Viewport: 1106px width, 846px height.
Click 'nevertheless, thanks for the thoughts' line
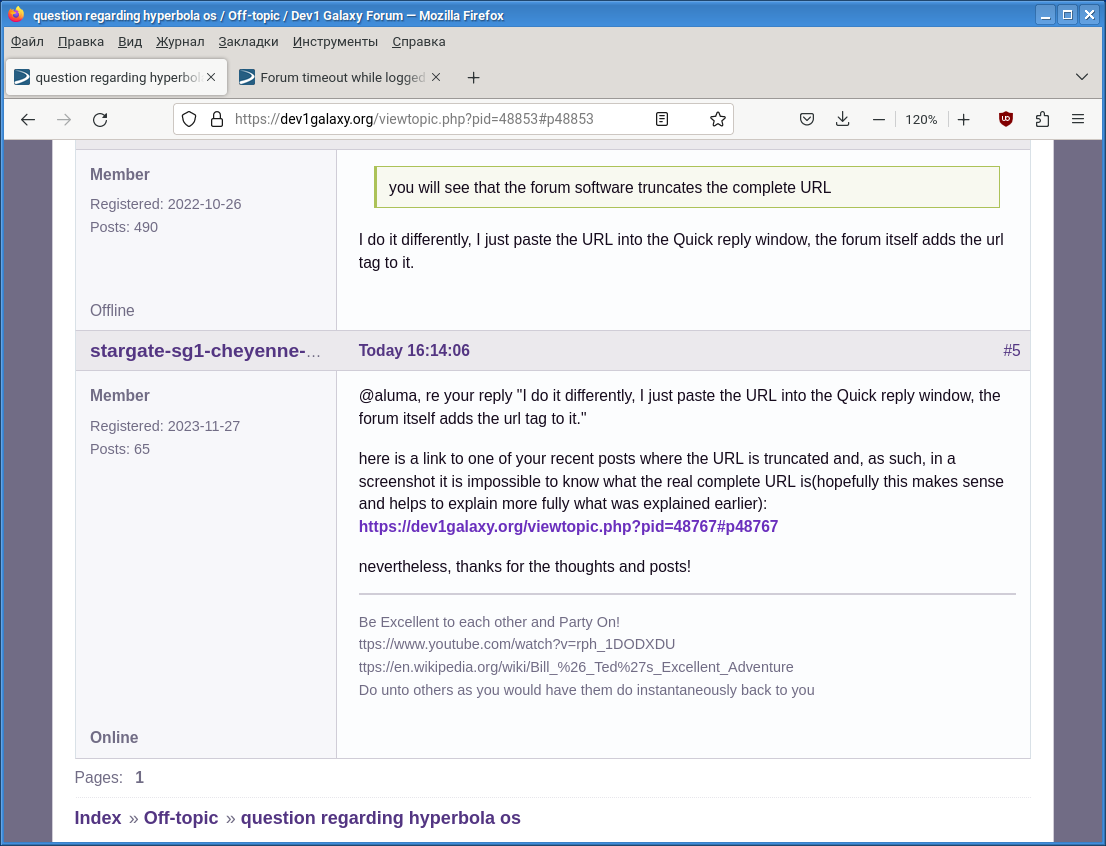pos(524,567)
